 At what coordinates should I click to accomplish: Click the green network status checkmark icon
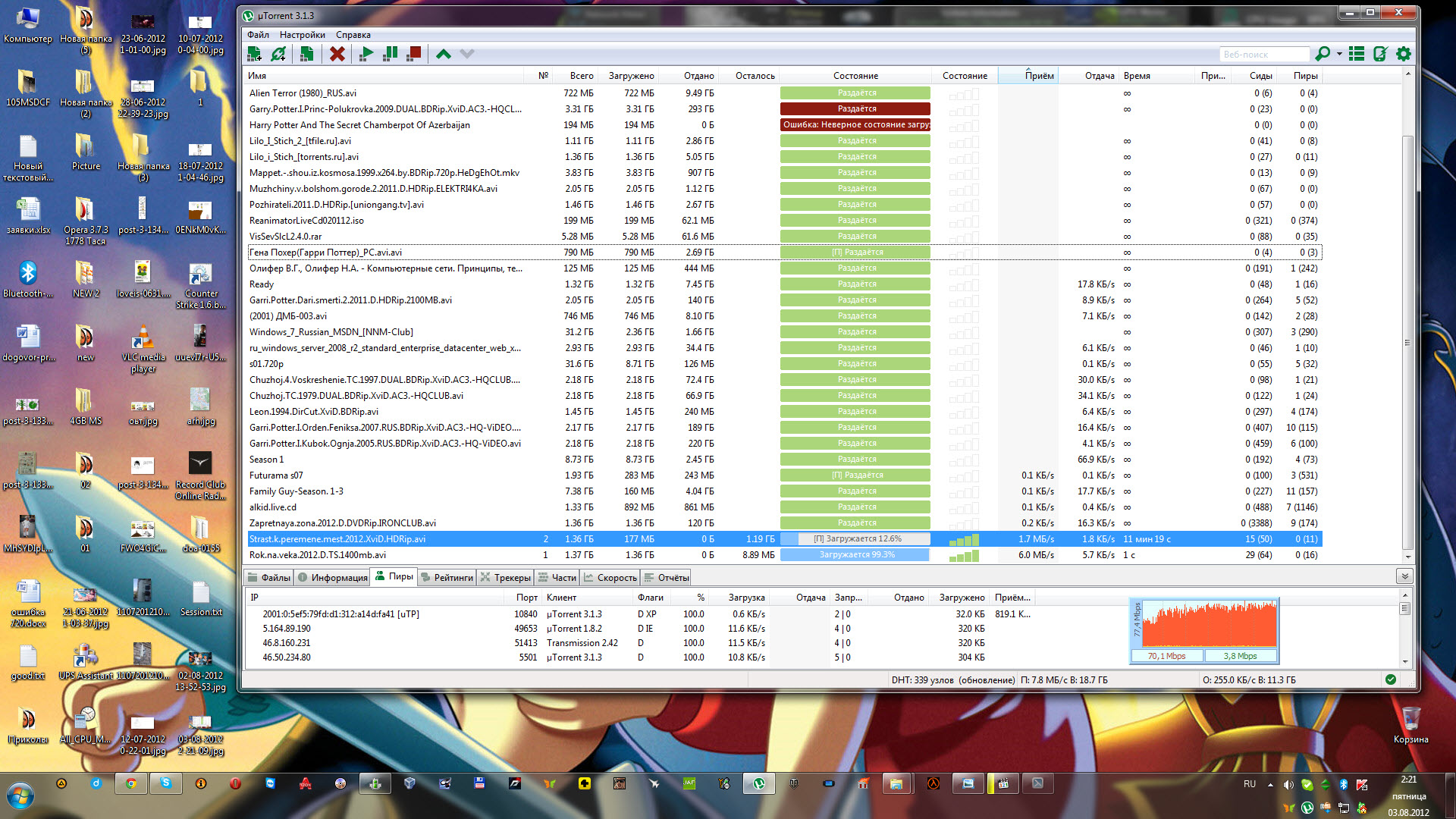point(1391,679)
